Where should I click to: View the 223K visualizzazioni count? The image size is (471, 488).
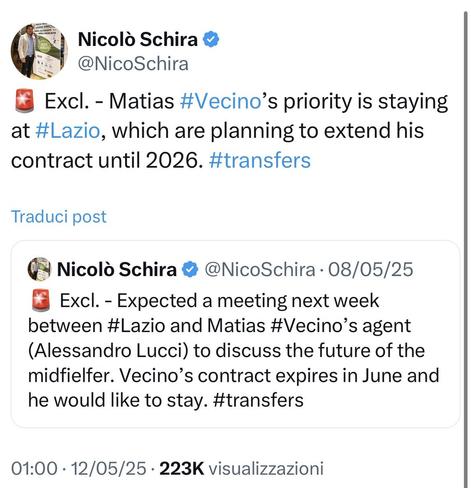242,468
